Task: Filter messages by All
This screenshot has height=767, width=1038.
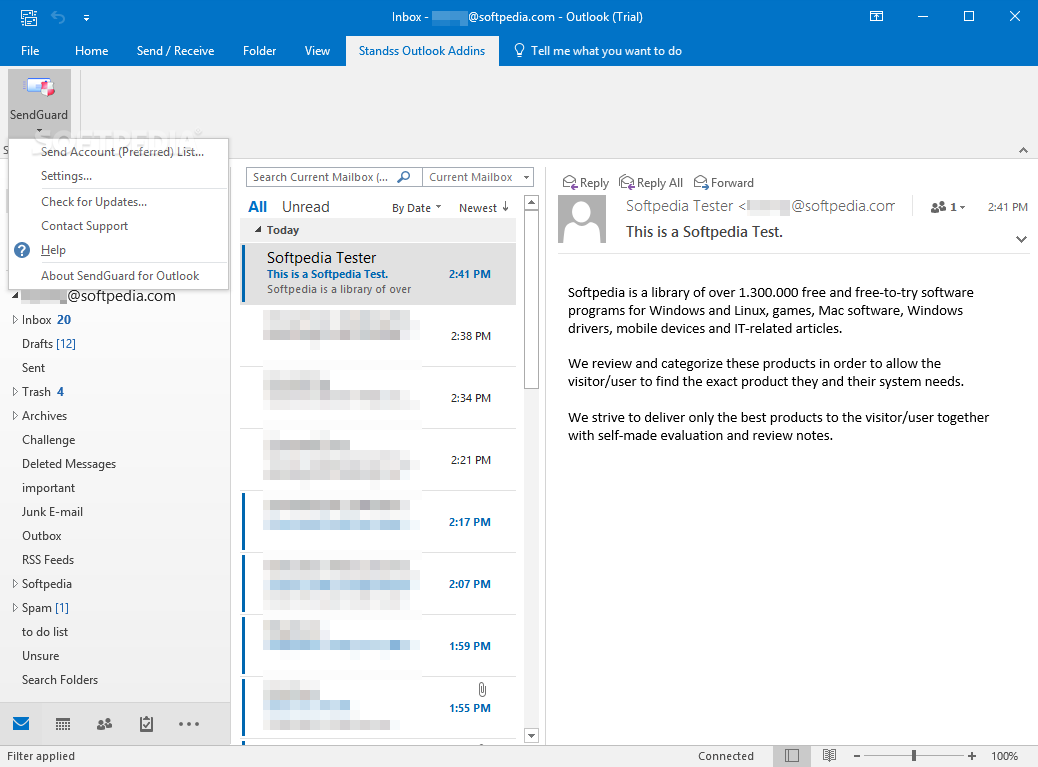Action: (258, 207)
